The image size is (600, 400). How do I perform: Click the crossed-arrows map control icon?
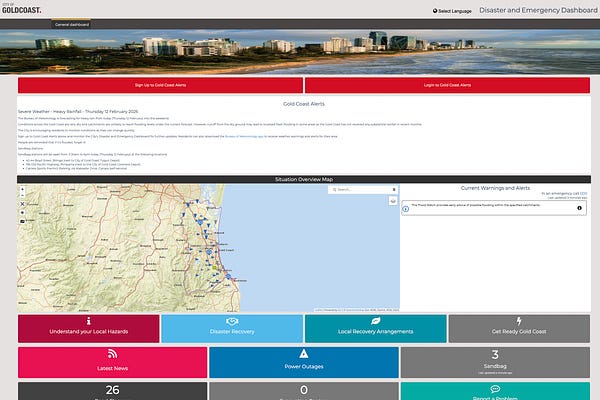[x=22, y=204]
